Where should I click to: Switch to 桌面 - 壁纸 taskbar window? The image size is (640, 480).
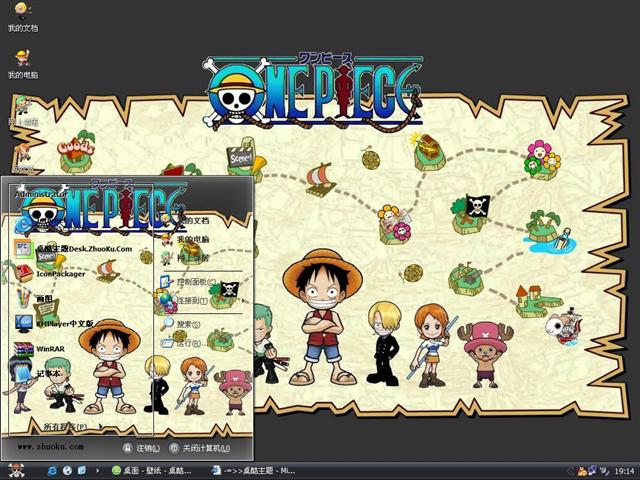(x=152, y=471)
